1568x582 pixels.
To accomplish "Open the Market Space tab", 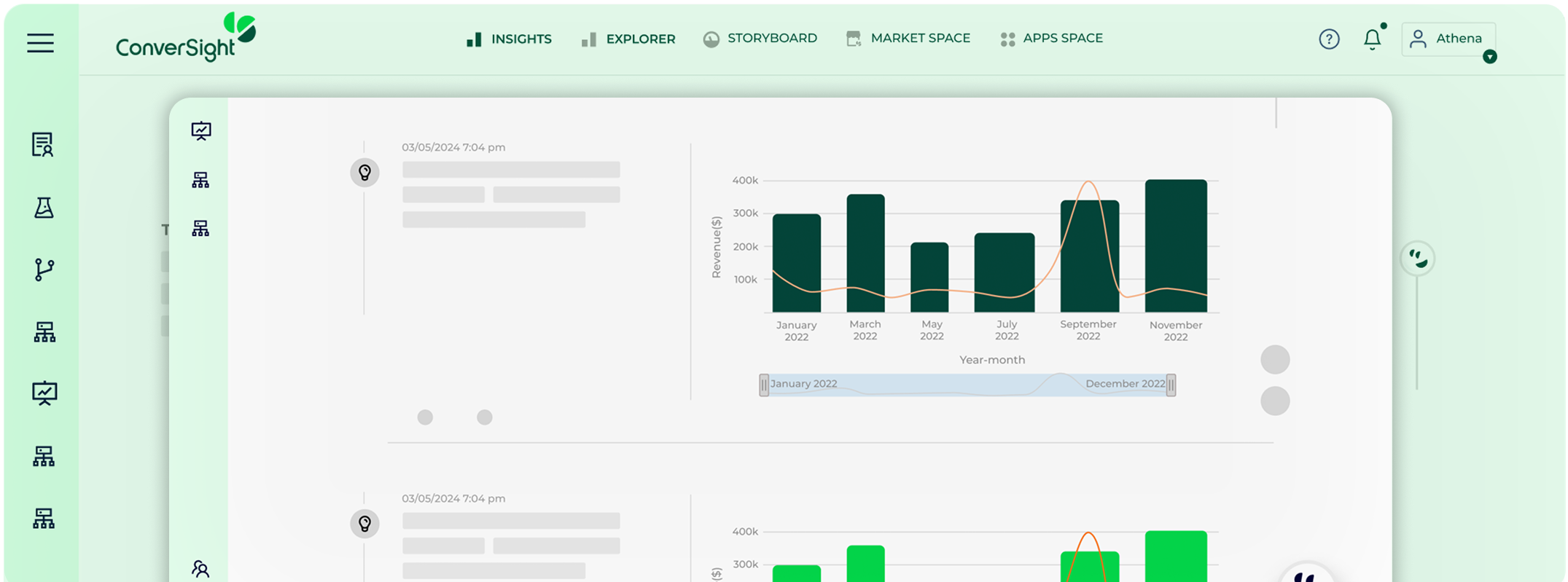I will 908,39.
